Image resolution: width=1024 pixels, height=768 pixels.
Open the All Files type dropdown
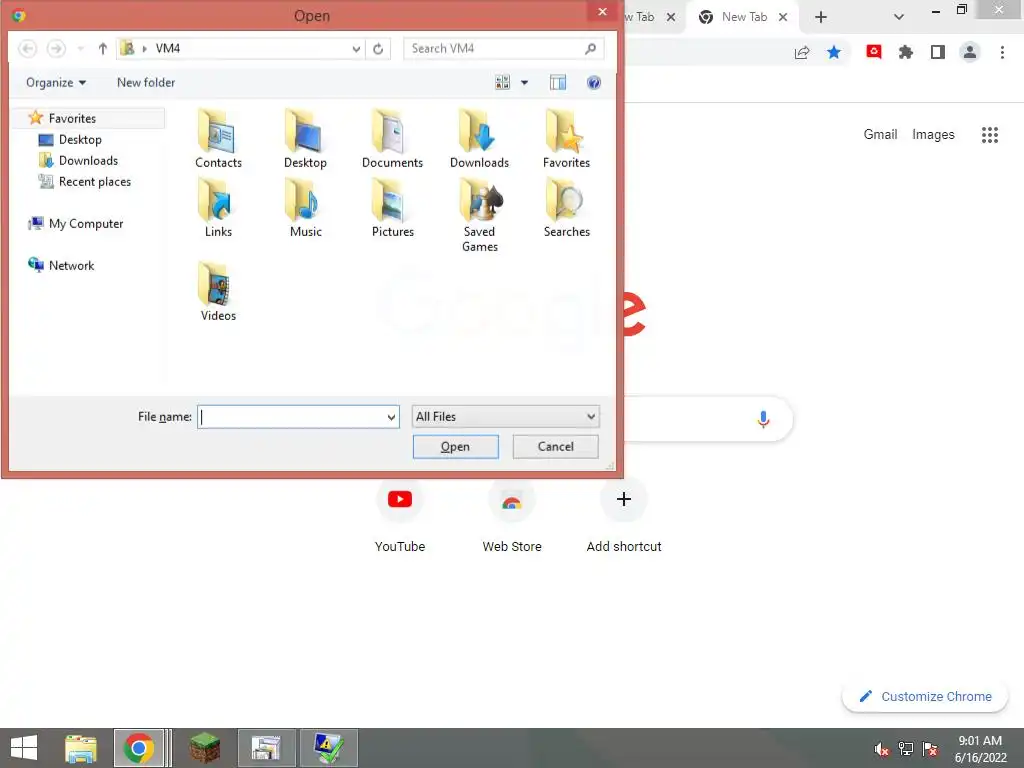505,417
